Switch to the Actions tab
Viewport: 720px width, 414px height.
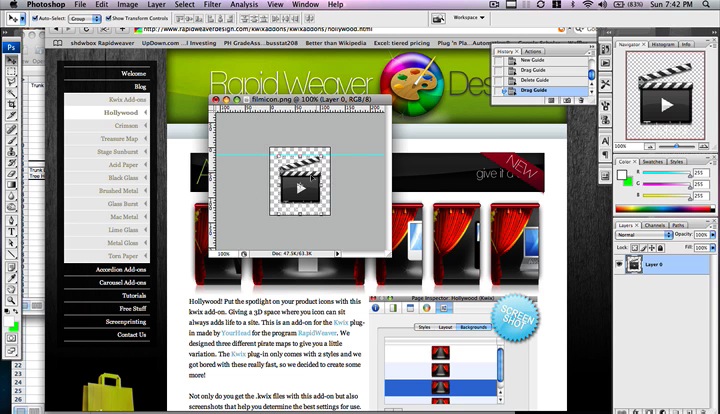533,51
